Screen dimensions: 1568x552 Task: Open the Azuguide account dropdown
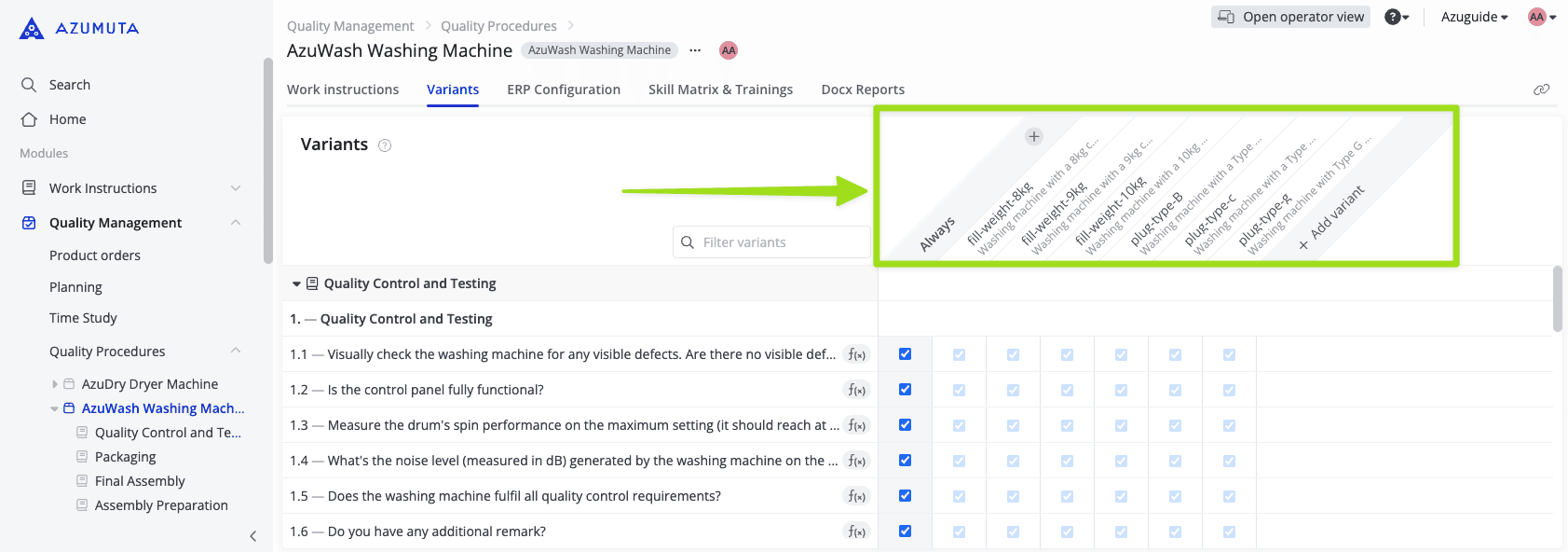tap(1474, 17)
